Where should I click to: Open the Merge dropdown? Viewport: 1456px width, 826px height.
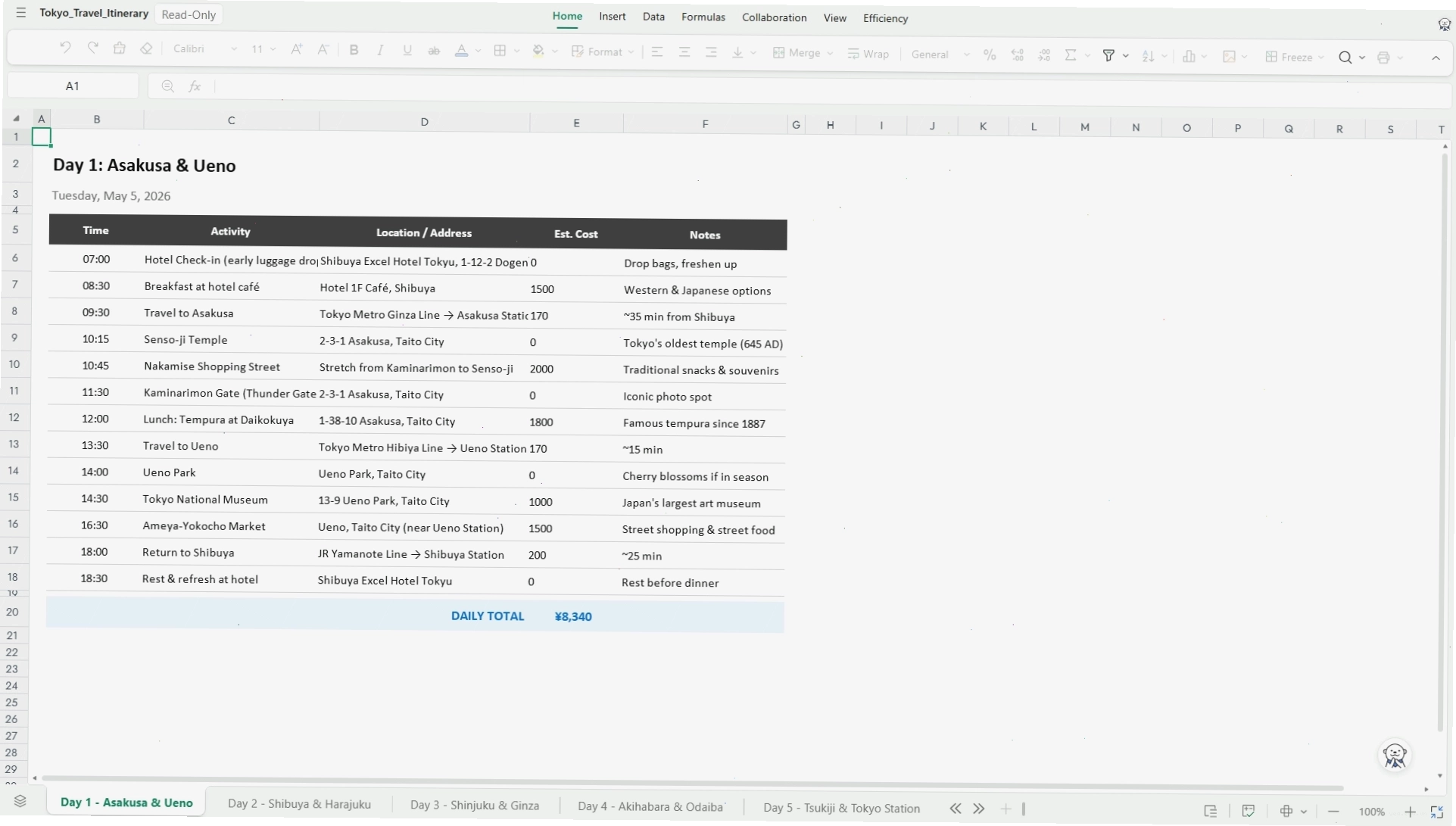point(803,53)
